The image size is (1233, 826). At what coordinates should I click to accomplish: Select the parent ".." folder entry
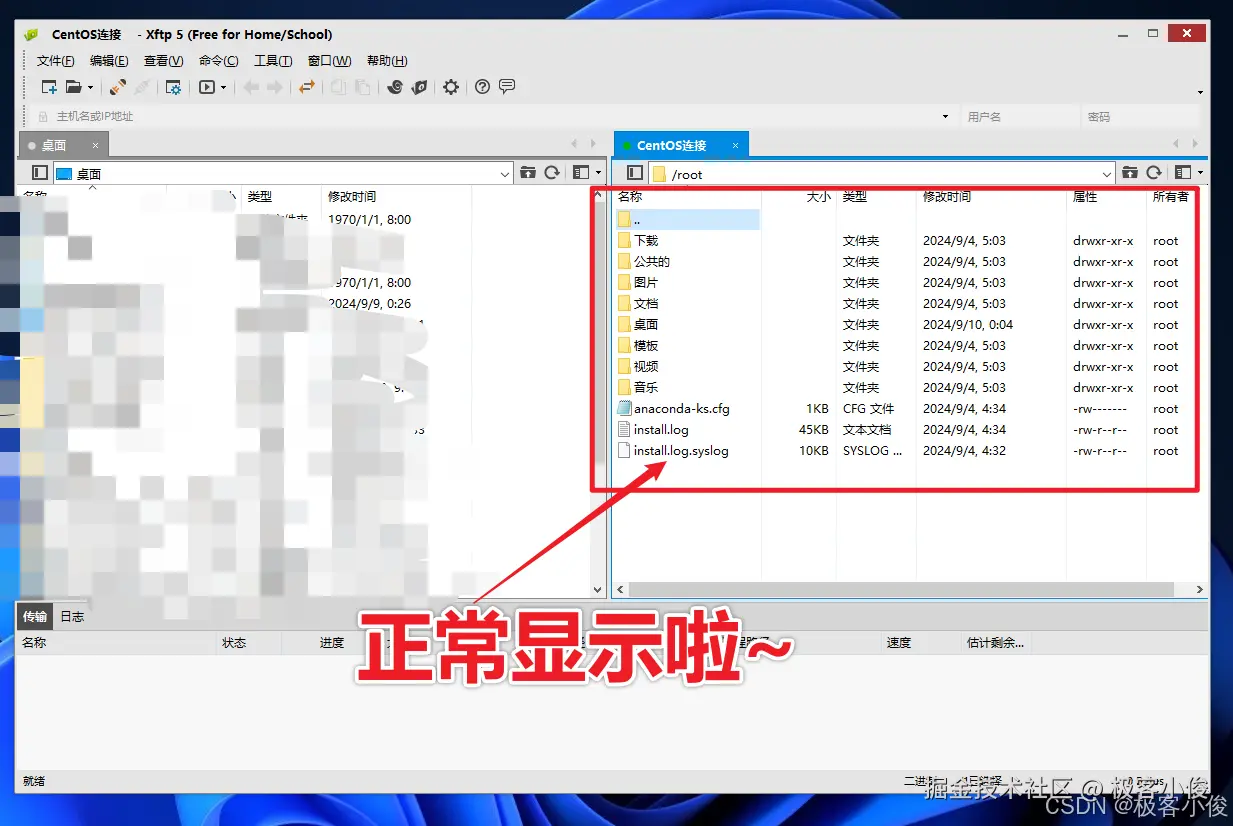point(688,219)
